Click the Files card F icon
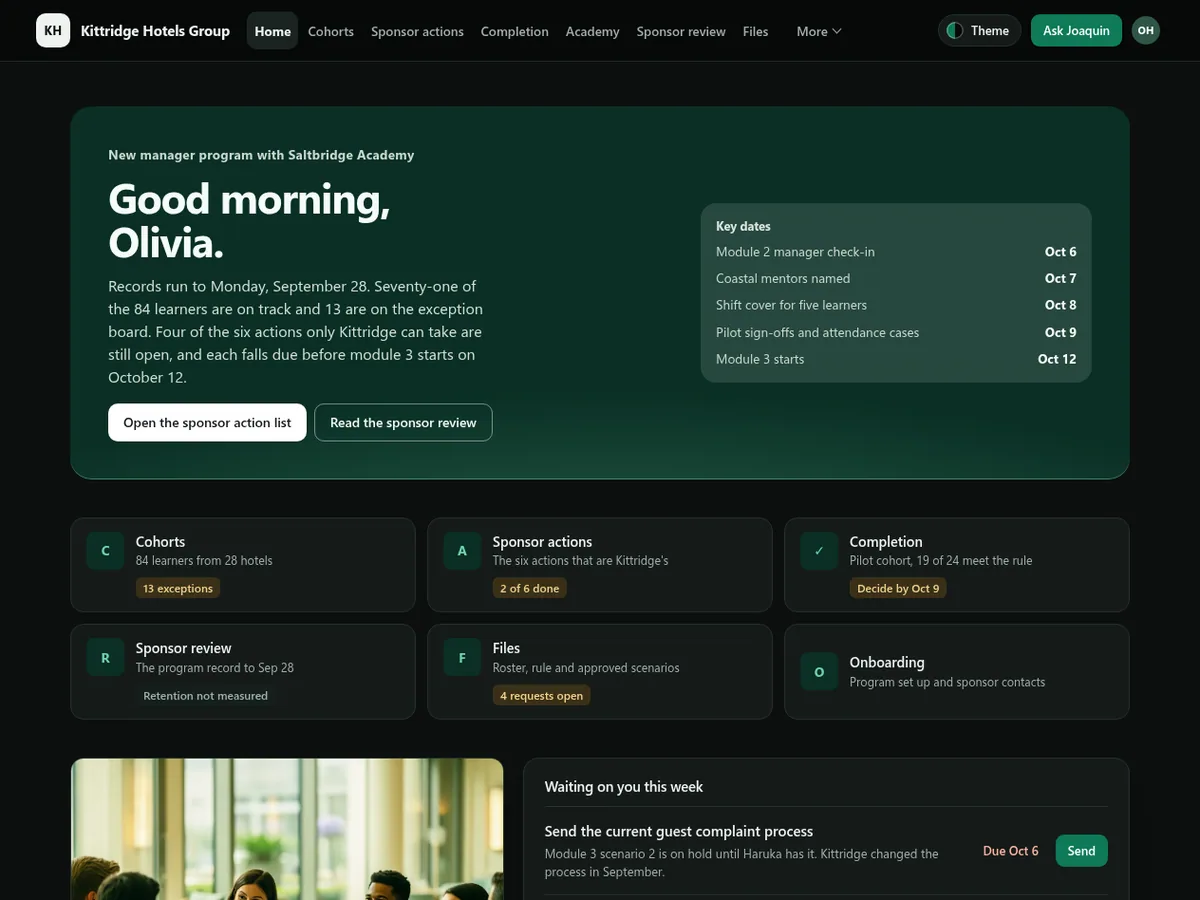 [x=462, y=658]
